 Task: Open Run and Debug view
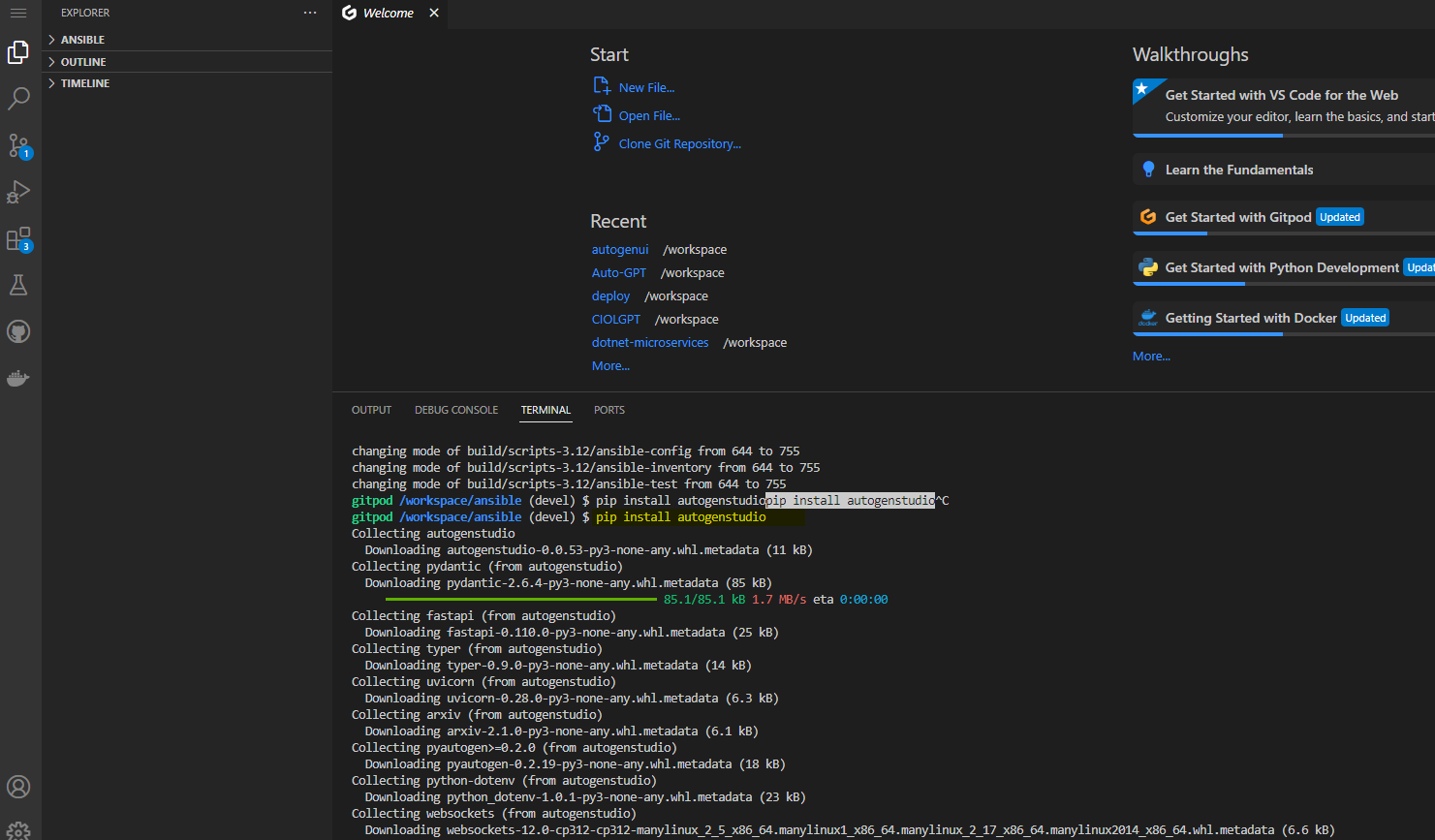click(18, 192)
